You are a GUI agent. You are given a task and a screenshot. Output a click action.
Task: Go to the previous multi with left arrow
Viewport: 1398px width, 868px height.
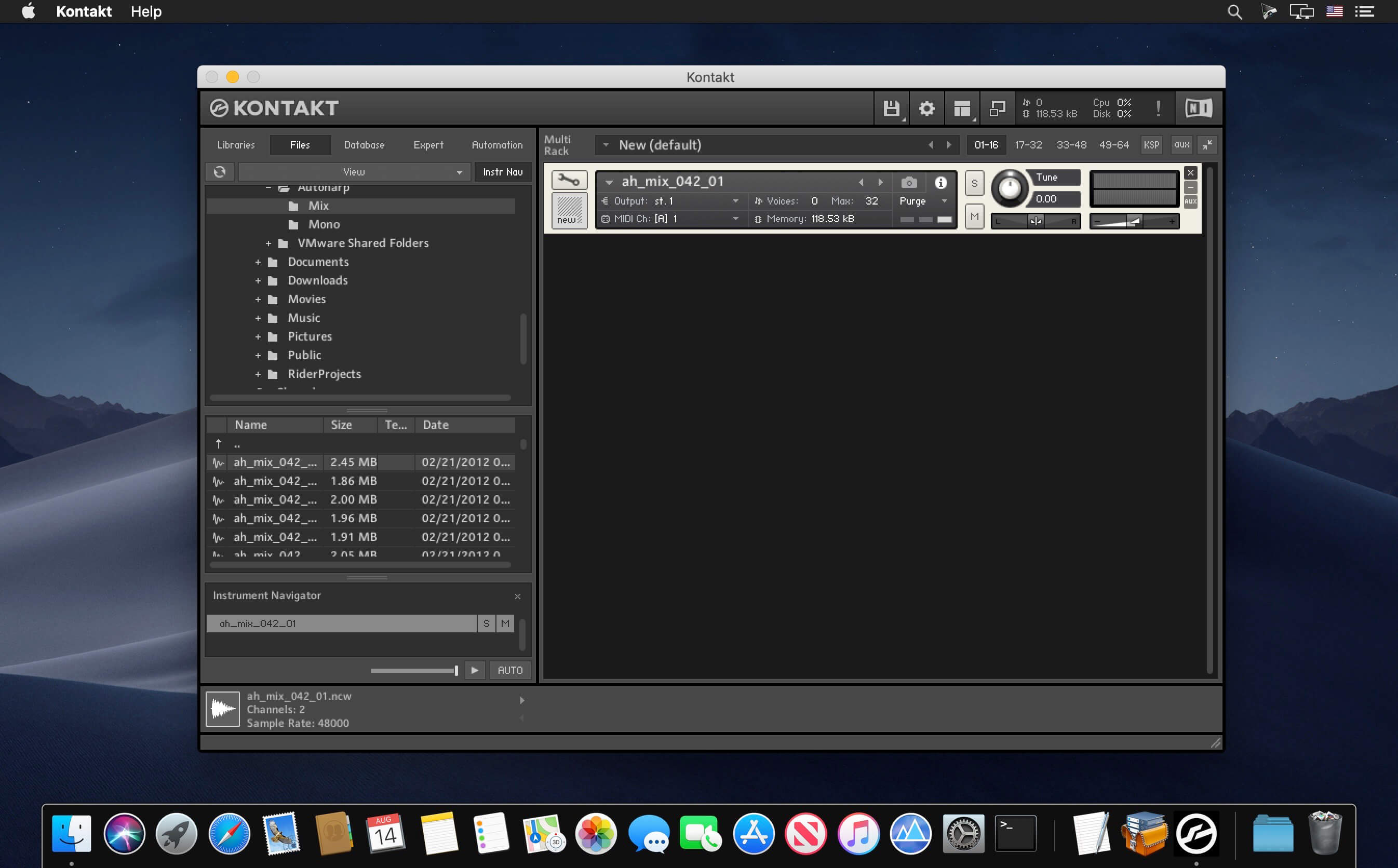coord(931,145)
